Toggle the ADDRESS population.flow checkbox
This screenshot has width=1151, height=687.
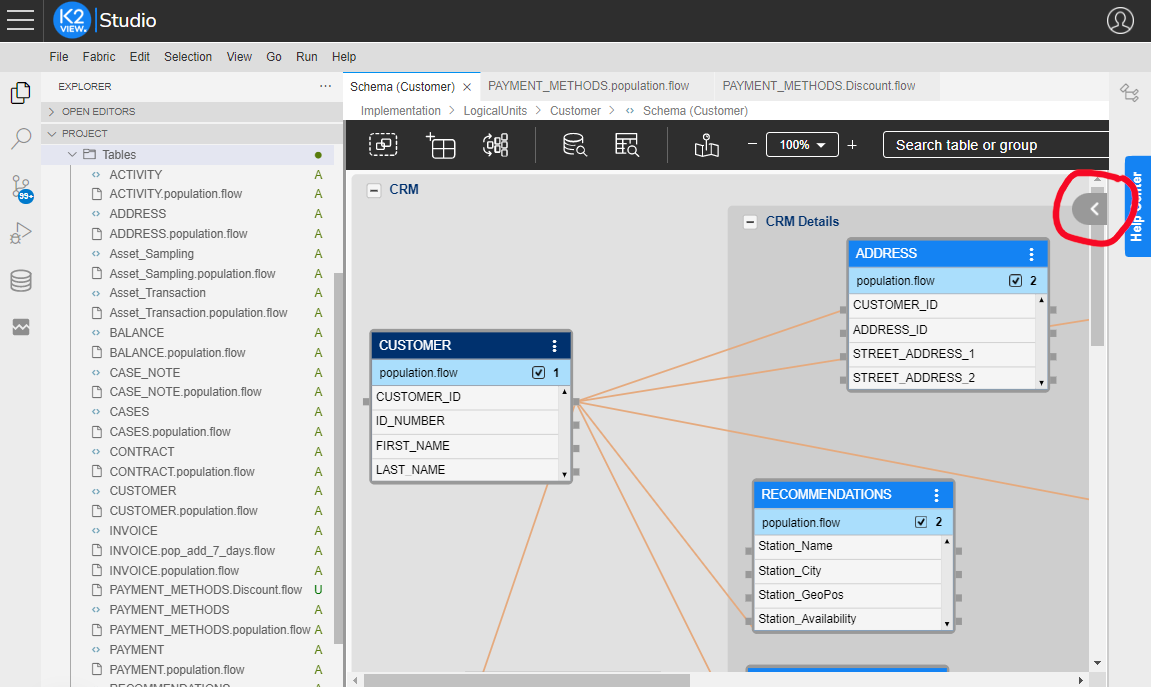1016,281
